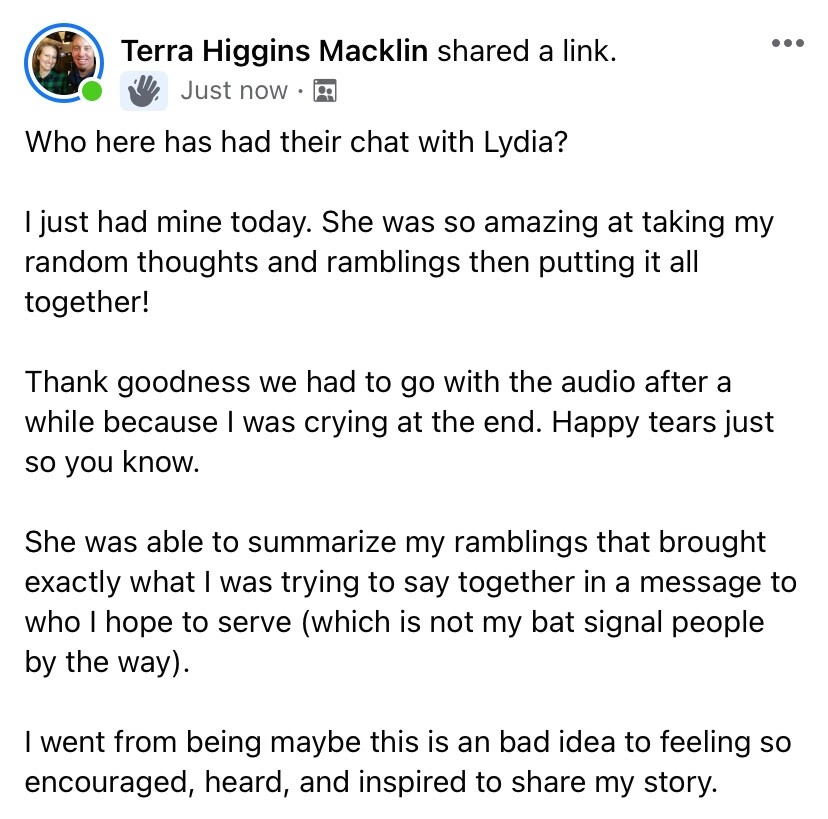Click the 'Thank goodness we had to go' paragraph

pyautogui.click(x=399, y=422)
